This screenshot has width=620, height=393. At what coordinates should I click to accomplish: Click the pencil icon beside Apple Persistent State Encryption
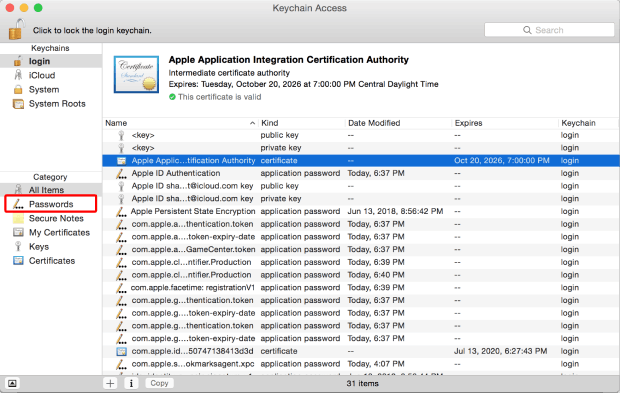click(x=121, y=211)
